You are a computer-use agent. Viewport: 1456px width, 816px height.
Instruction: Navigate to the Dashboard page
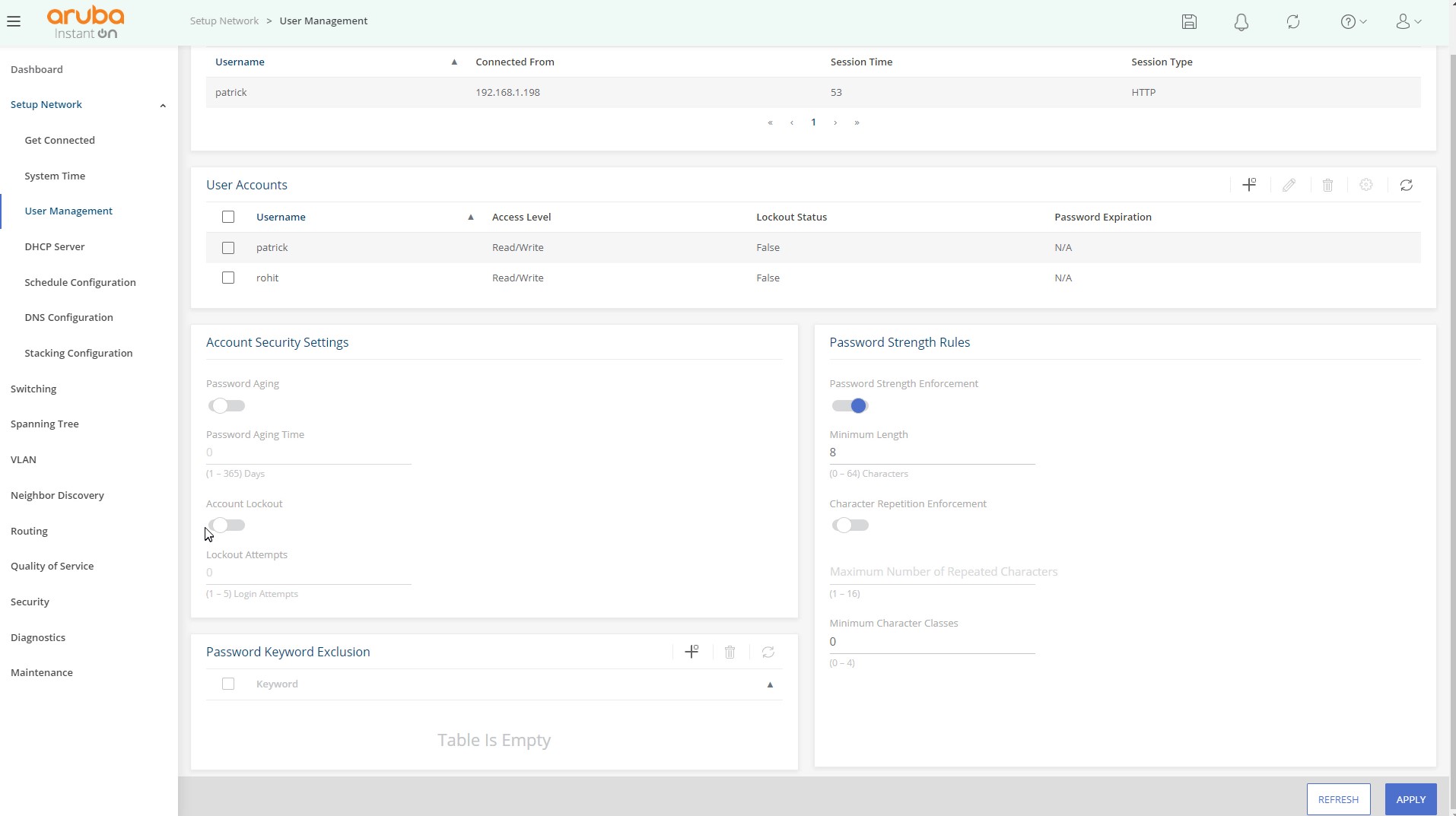point(37,69)
